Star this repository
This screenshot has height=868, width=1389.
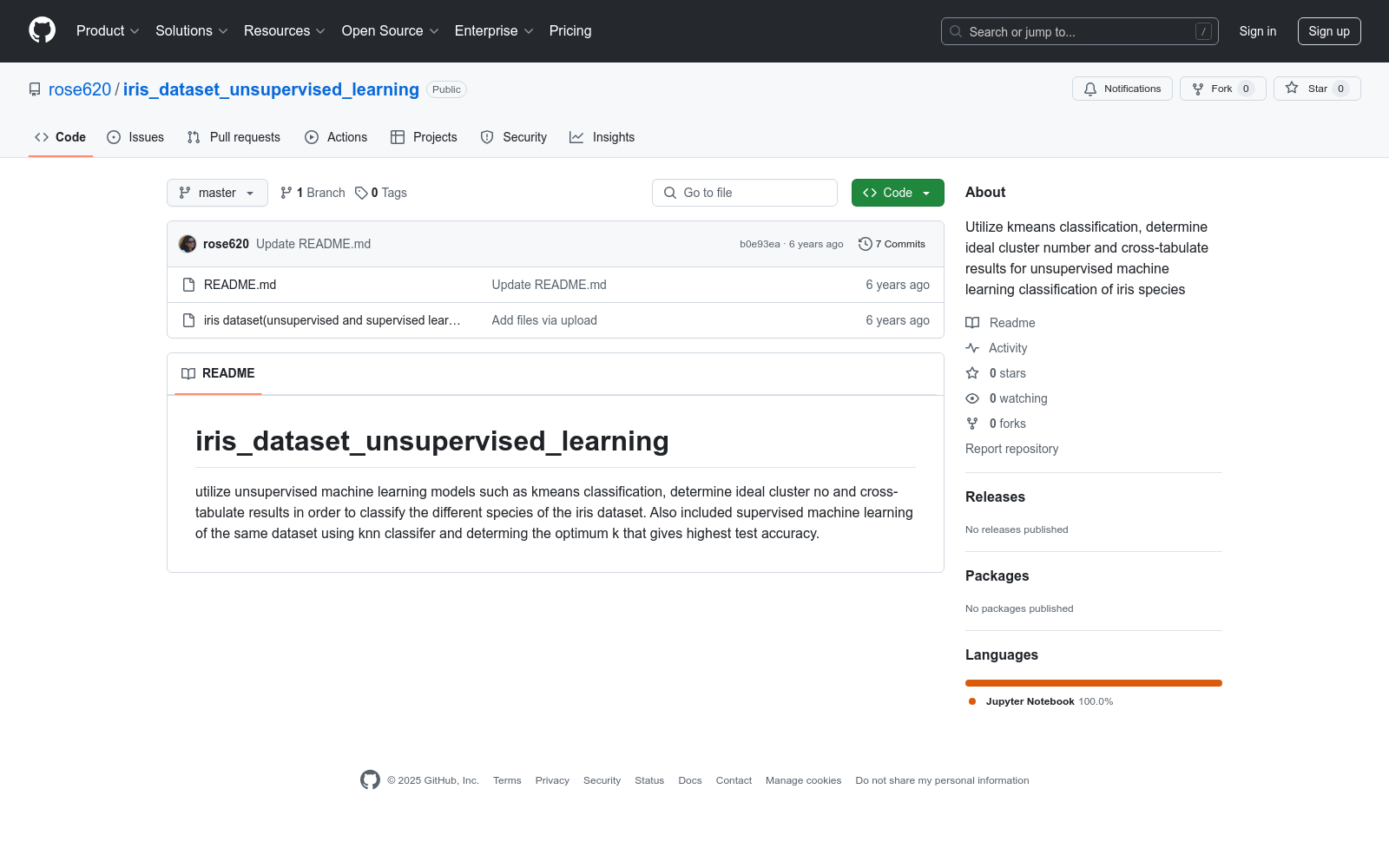point(1317,89)
